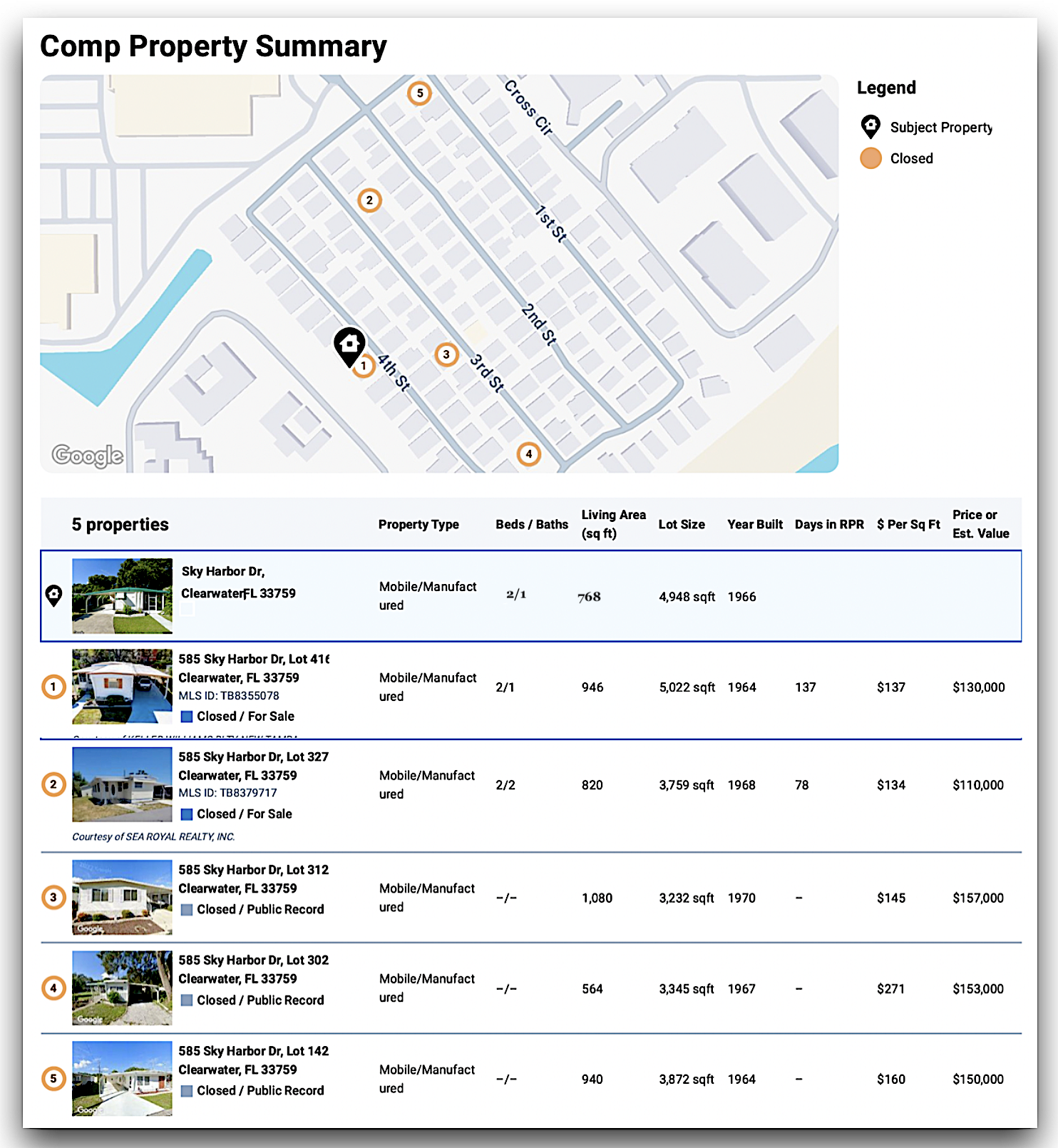Click the $ Per Sq Ft column header
This screenshot has width=1058, height=1148.
tap(908, 525)
